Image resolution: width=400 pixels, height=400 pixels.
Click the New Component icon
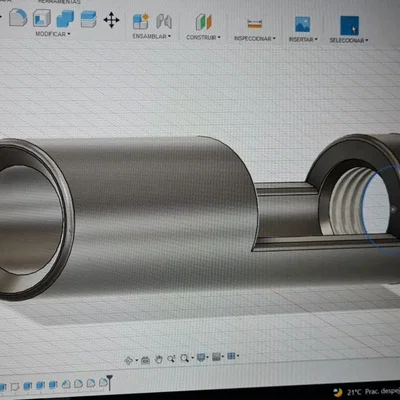[141, 21]
